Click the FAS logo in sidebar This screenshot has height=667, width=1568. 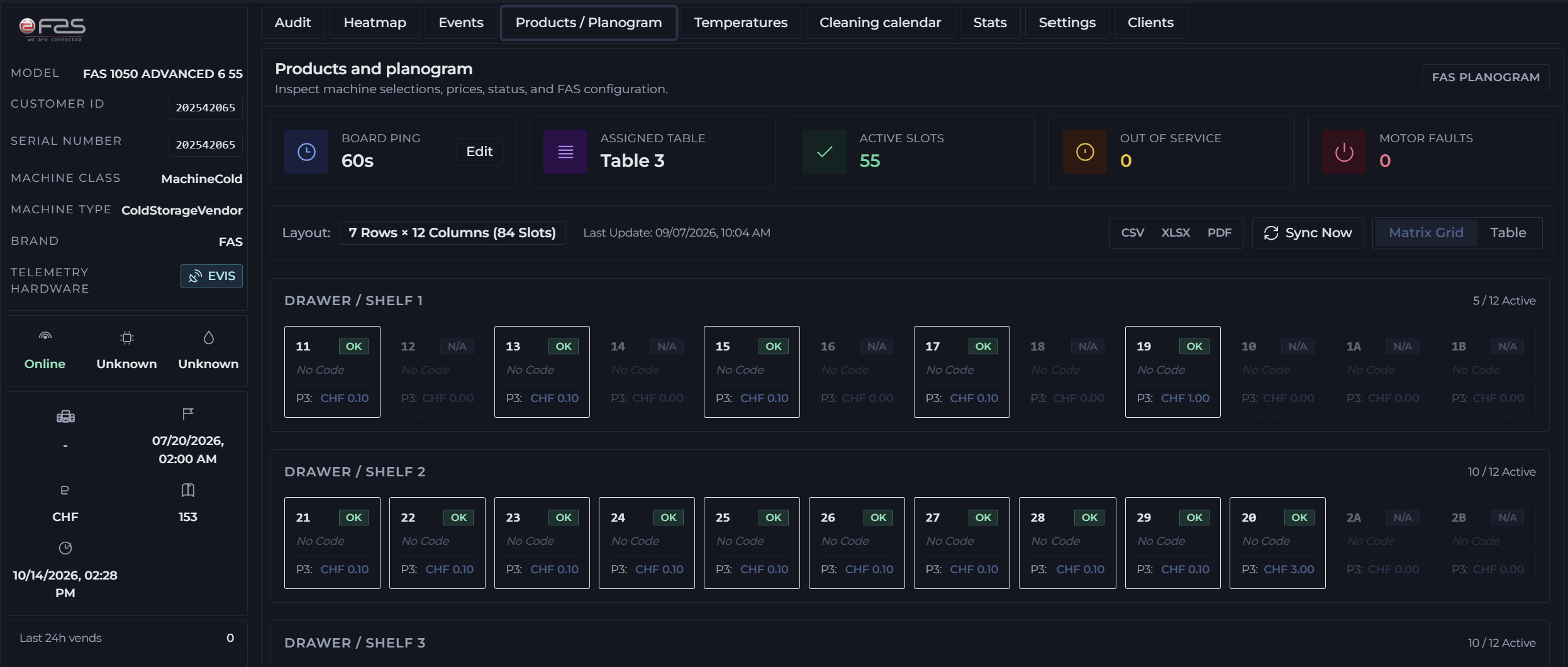[x=53, y=28]
